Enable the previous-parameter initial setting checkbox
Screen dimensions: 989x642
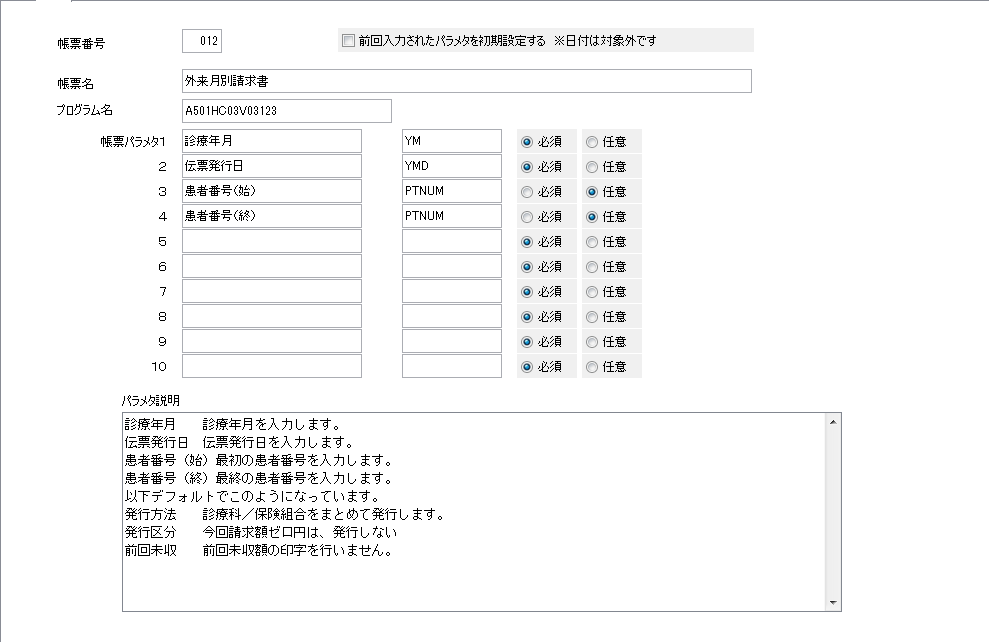[x=348, y=41]
